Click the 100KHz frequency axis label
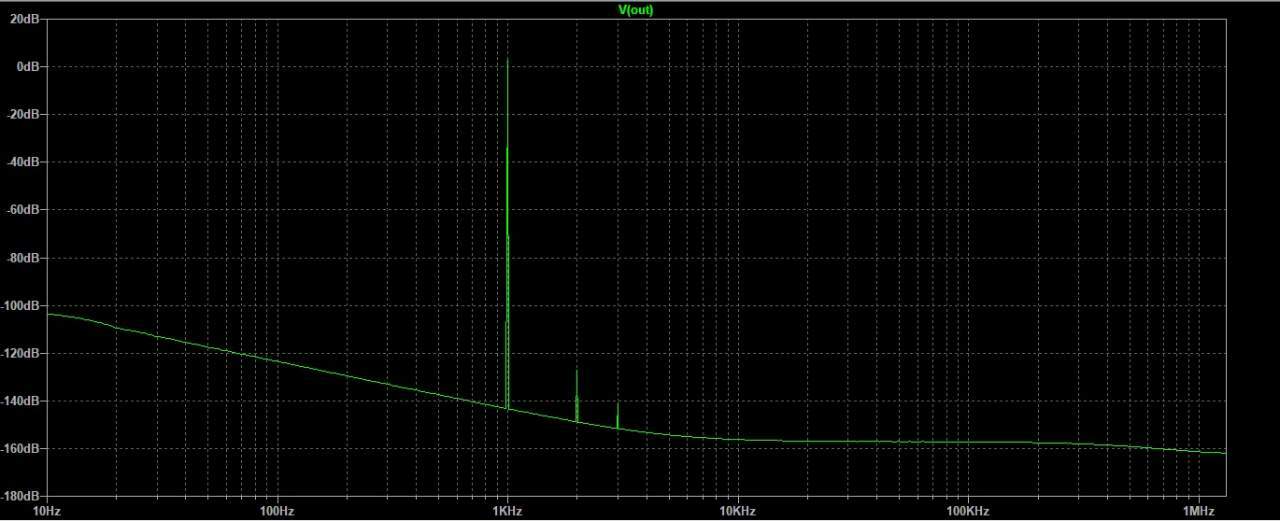Image resolution: width=1280 pixels, height=521 pixels. [967, 512]
